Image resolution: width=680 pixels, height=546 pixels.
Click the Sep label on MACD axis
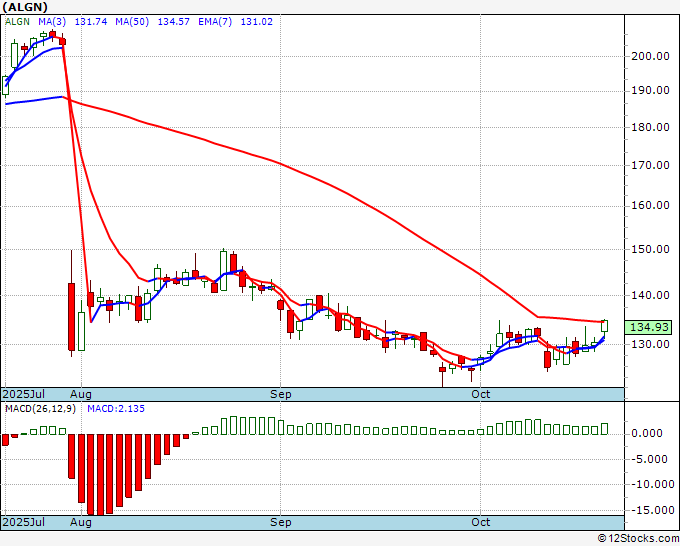281,522
